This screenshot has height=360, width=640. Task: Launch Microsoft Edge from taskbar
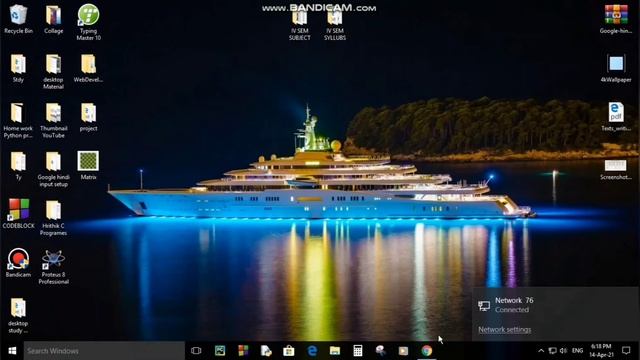(x=312, y=351)
